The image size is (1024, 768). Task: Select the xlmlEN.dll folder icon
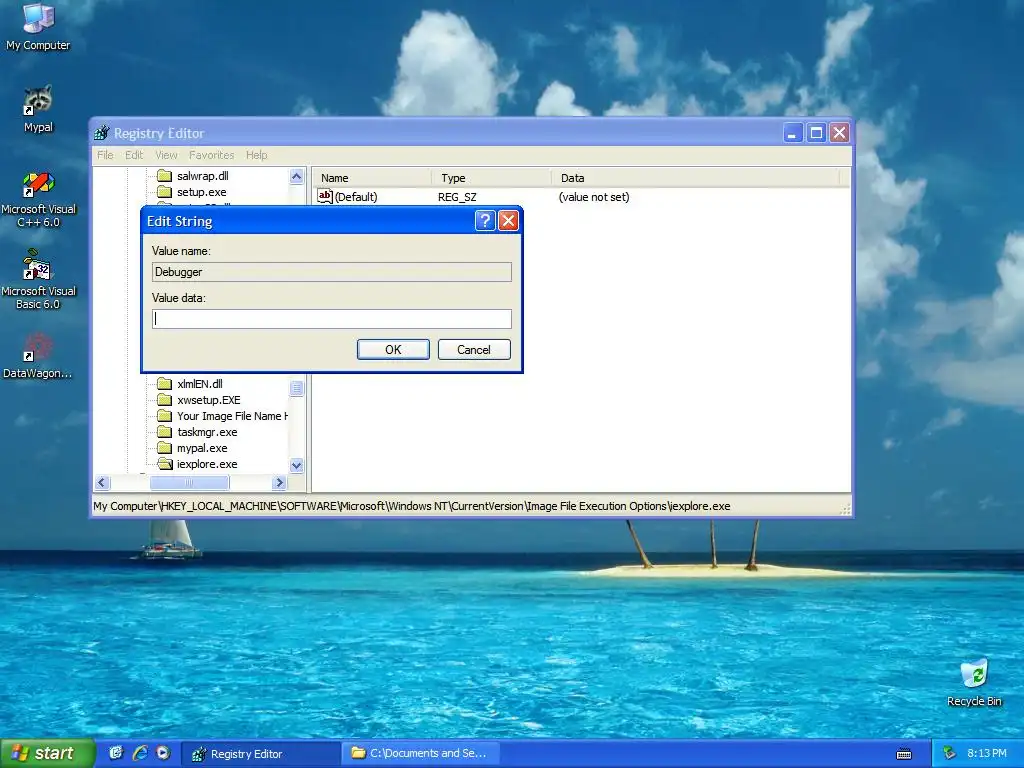(x=165, y=384)
